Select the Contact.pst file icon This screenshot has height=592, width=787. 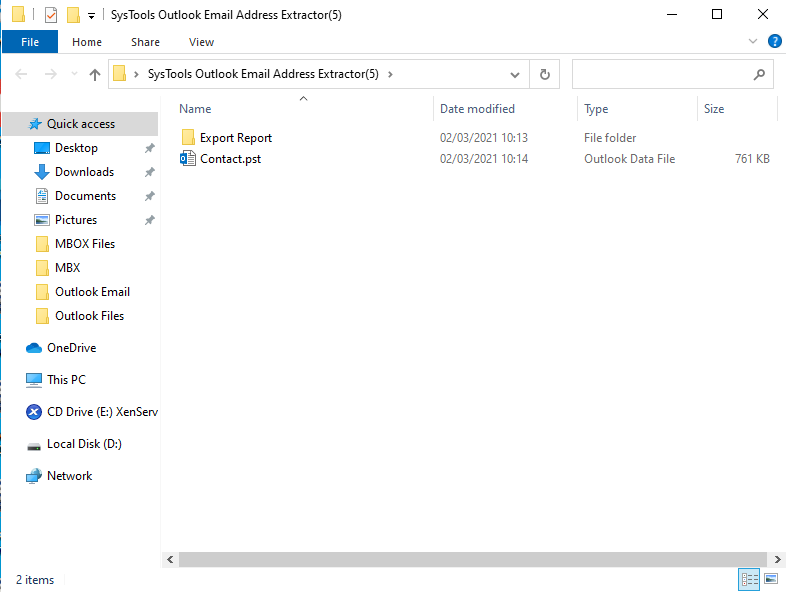[188, 159]
